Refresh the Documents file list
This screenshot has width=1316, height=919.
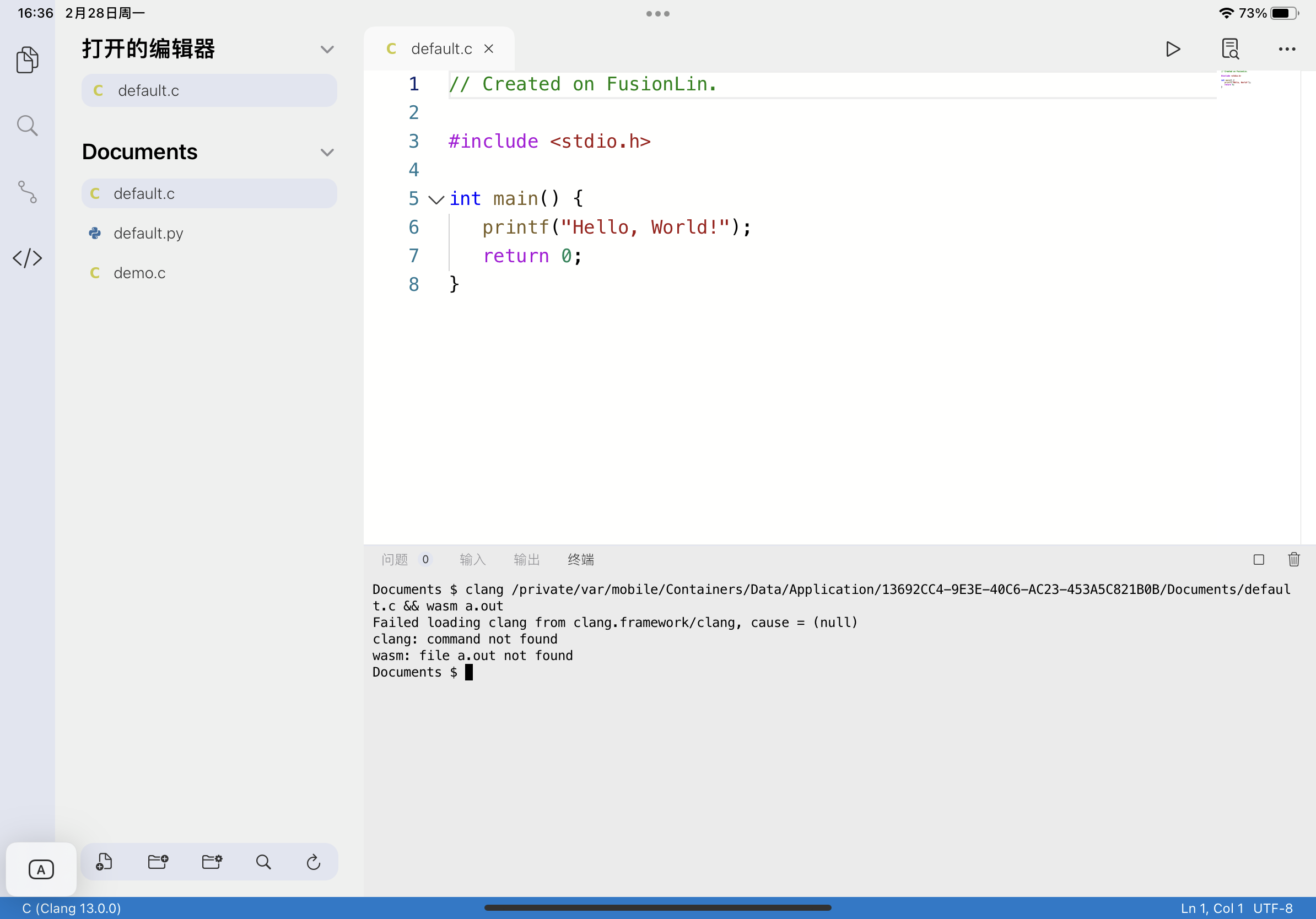click(313, 862)
